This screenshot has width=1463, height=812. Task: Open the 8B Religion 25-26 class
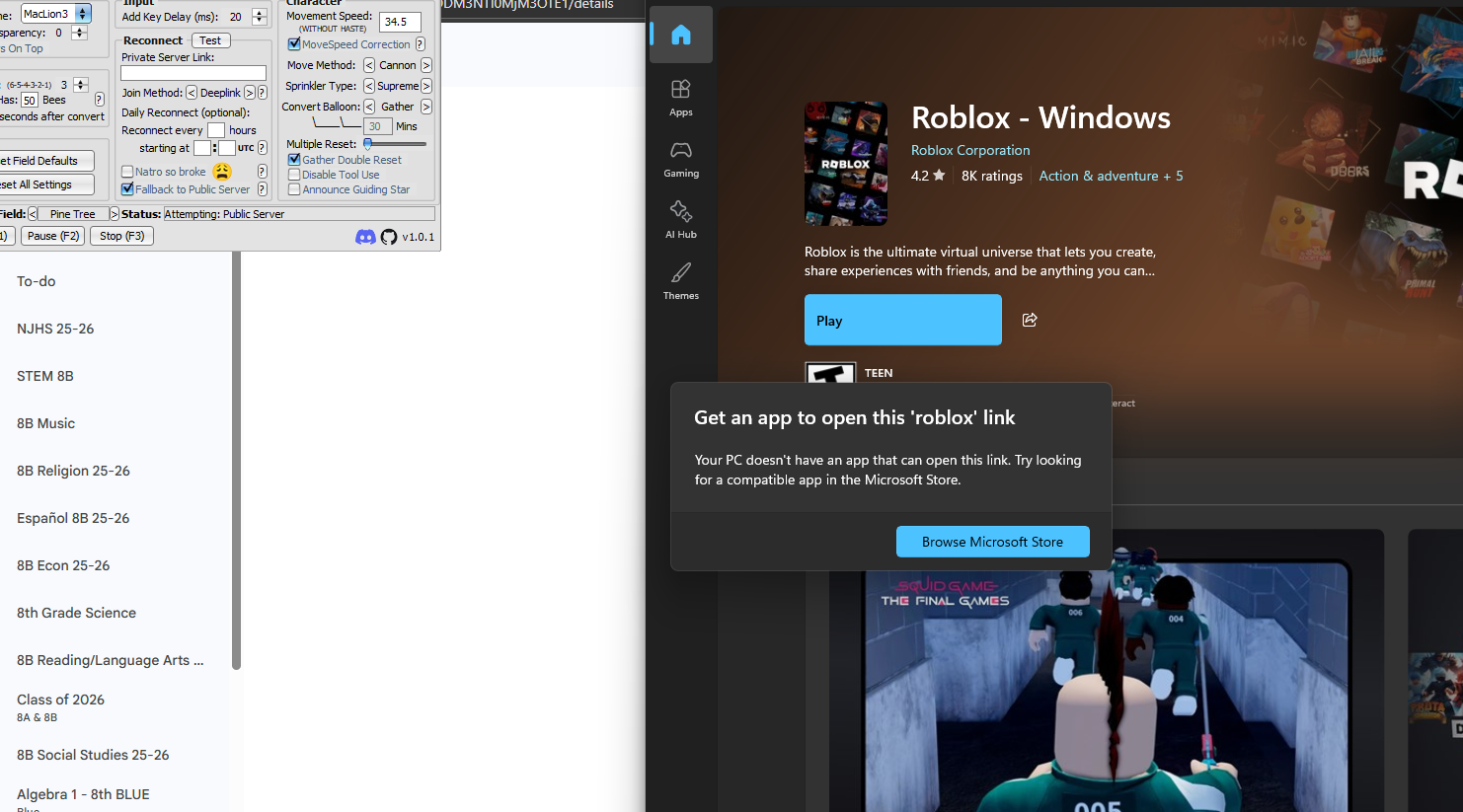tap(74, 471)
